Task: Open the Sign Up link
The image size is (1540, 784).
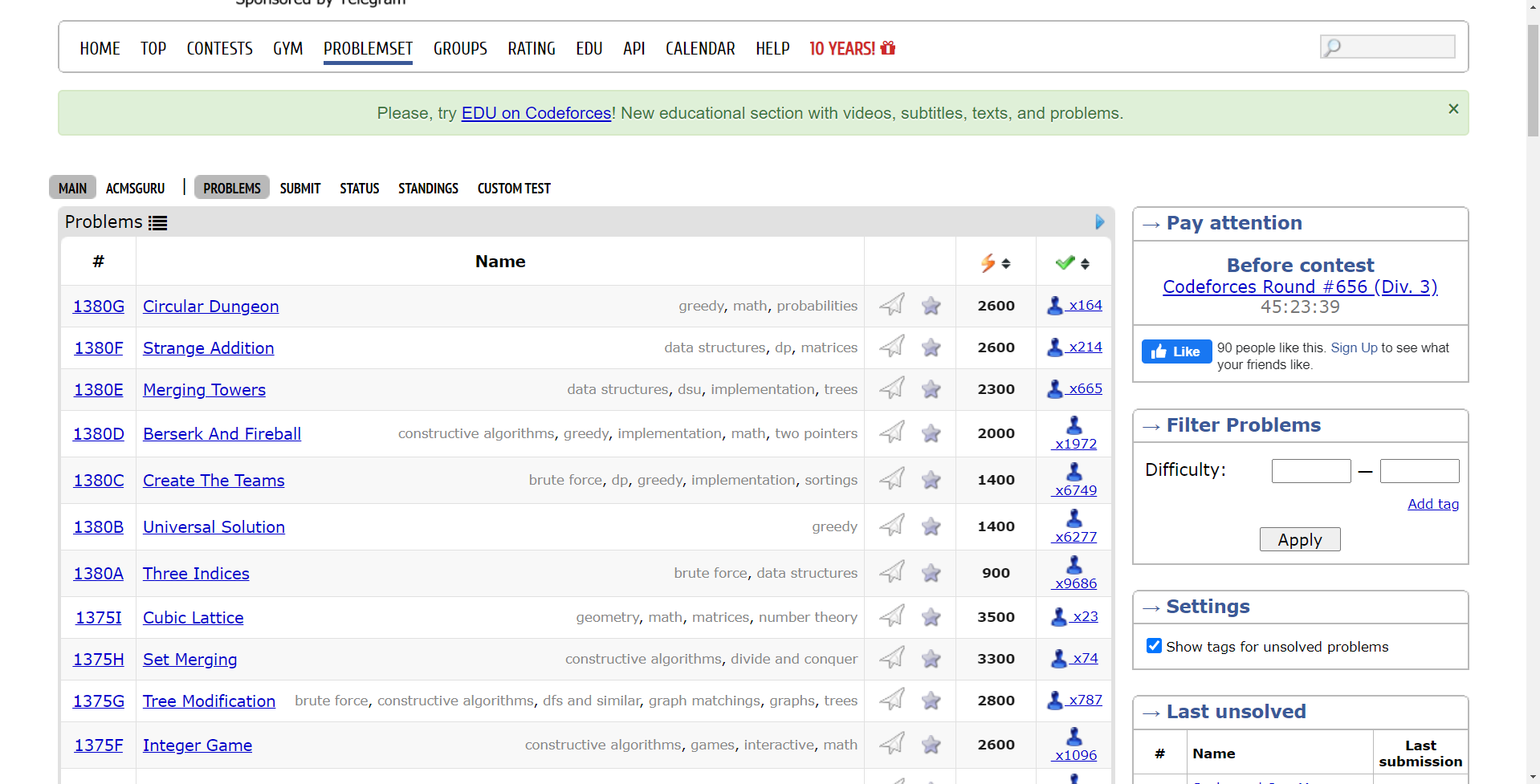Action: 1354,347
